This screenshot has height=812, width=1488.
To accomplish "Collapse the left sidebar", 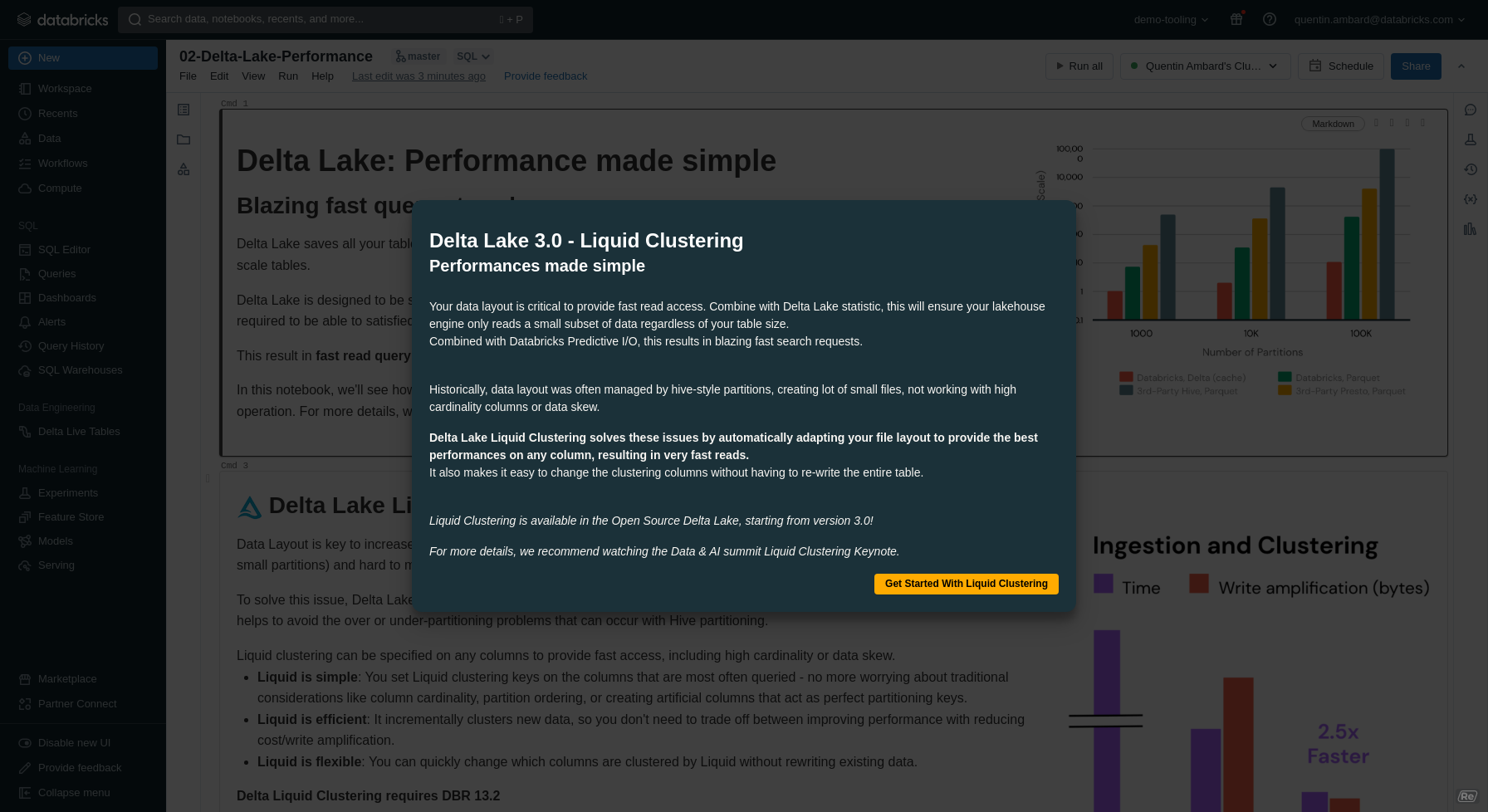I will click(x=72, y=792).
